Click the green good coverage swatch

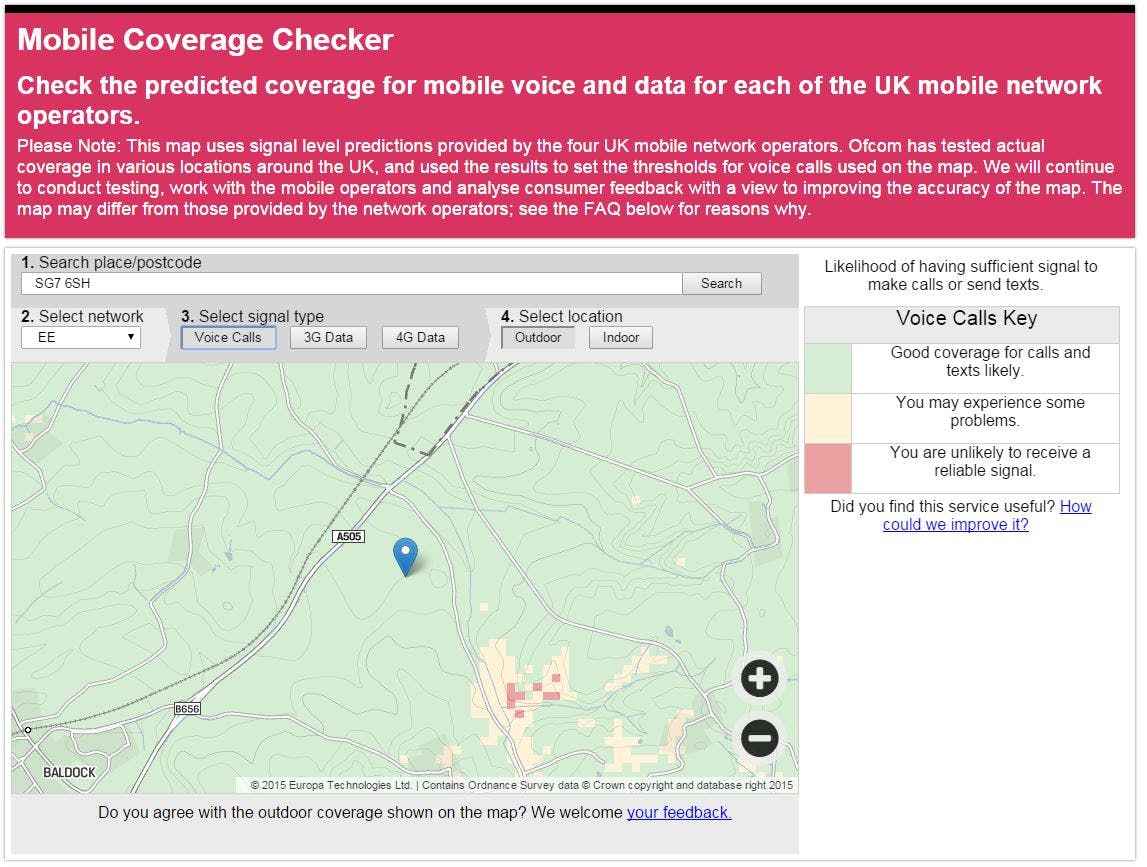point(826,367)
